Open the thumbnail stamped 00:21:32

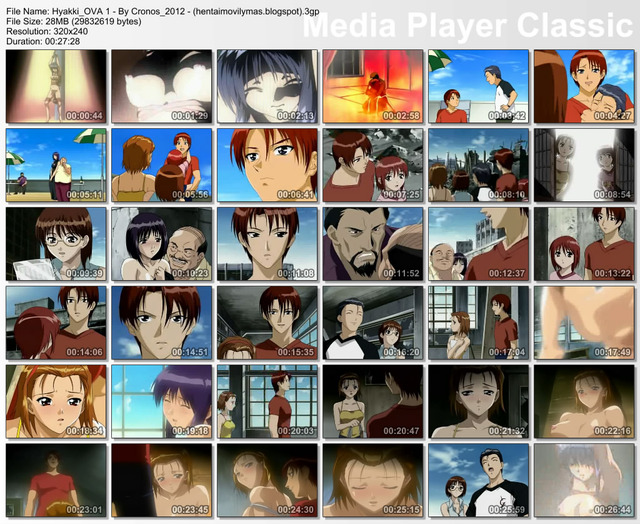[x=478, y=401]
